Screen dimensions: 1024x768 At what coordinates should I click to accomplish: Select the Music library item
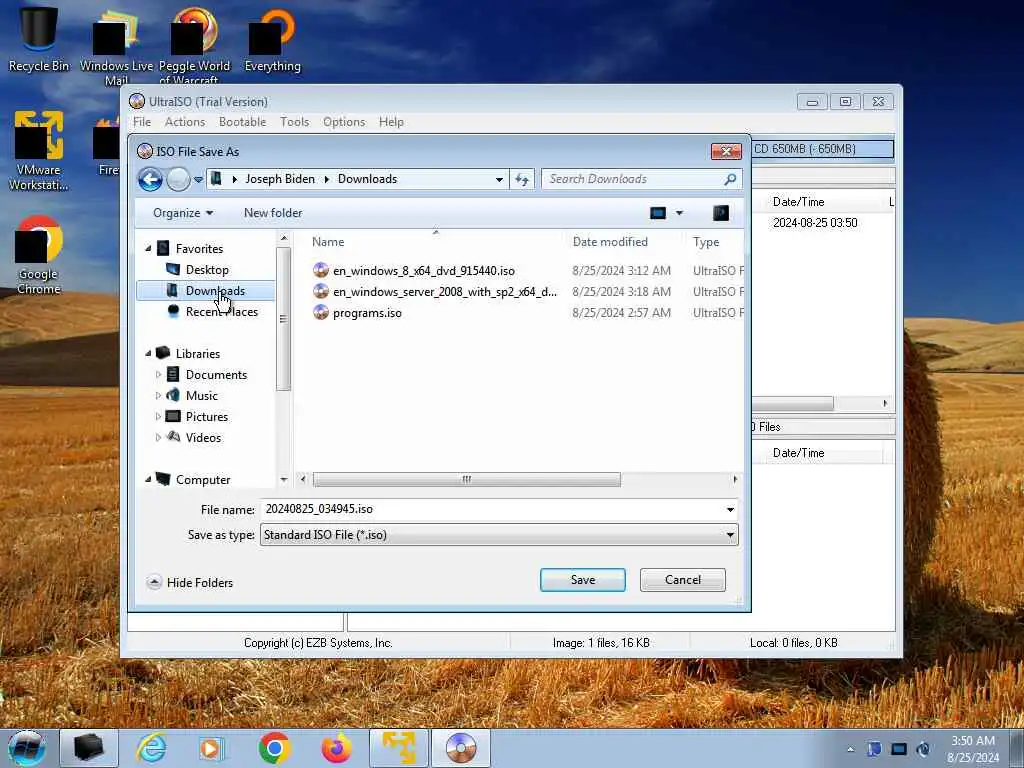[x=201, y=396]
